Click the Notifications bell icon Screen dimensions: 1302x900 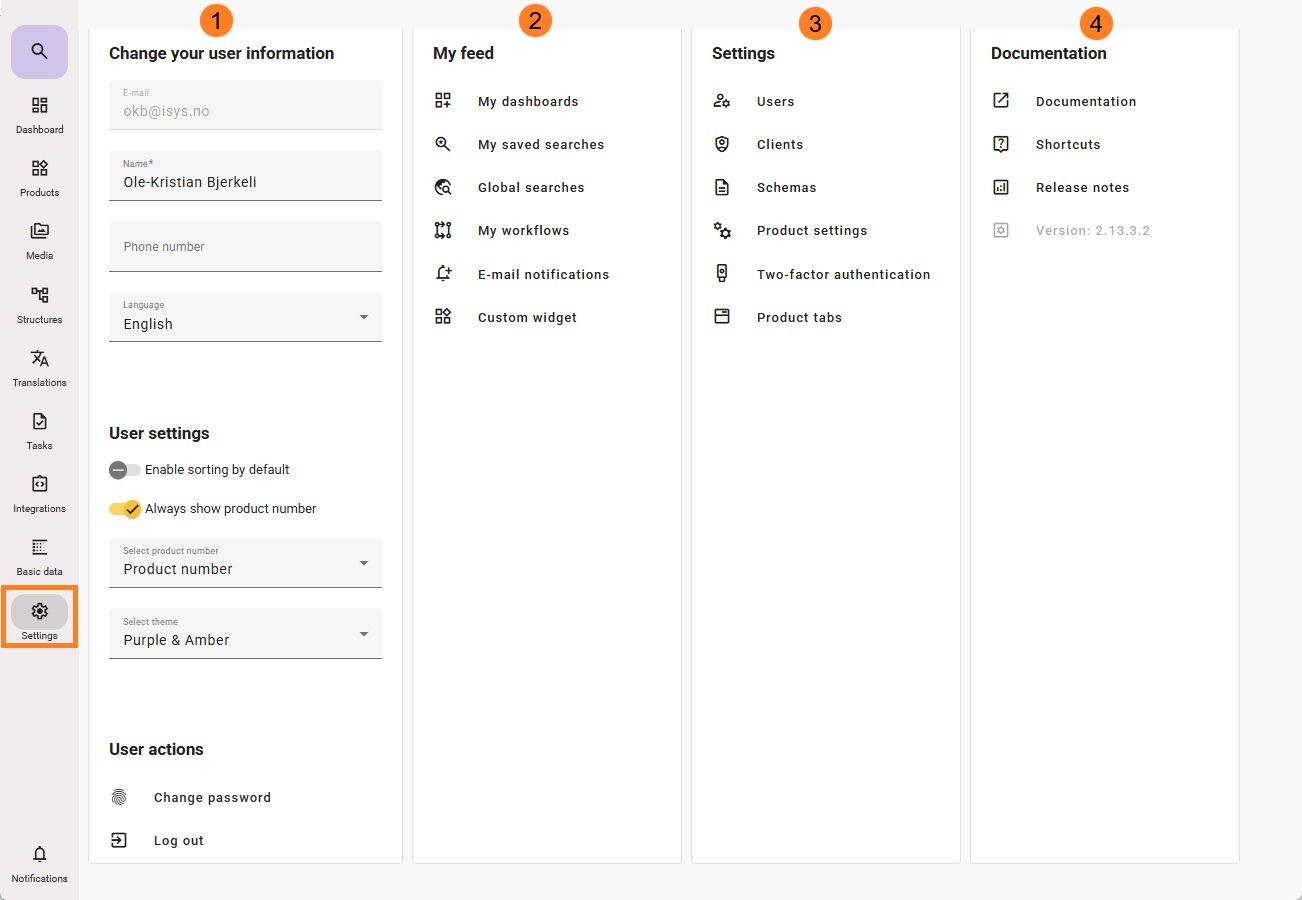(x=39, y=855)
